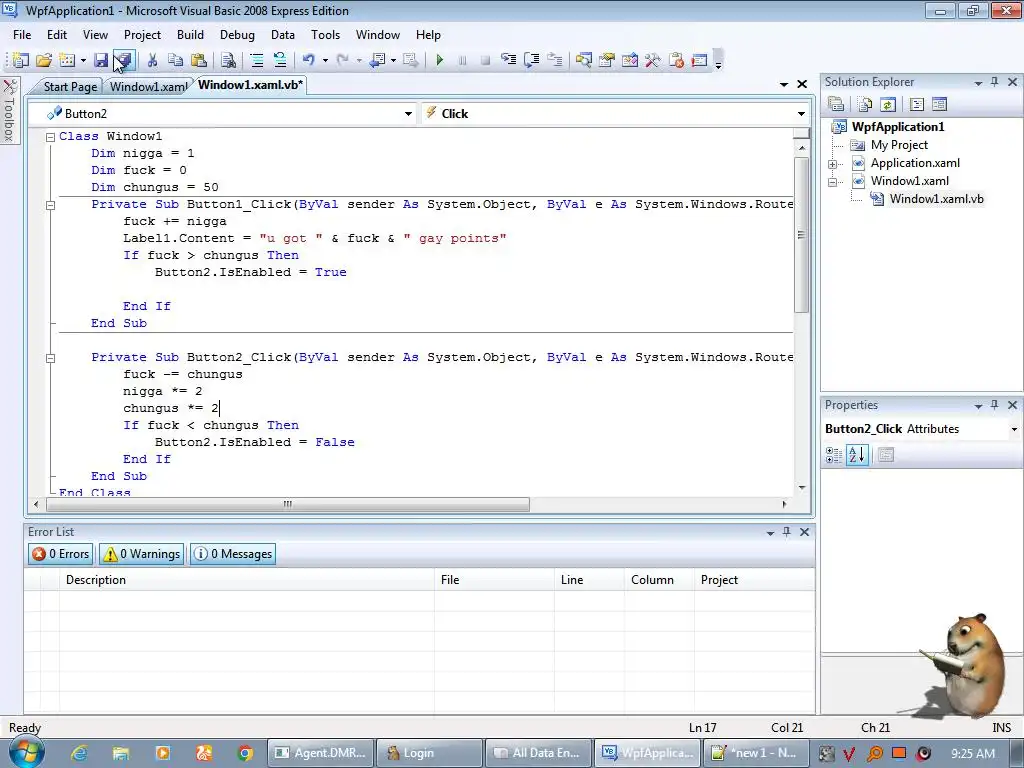Click Property Pages icon in Properties panel
Viewport: 1024px width, 768px height.
[x=886, y=455]
